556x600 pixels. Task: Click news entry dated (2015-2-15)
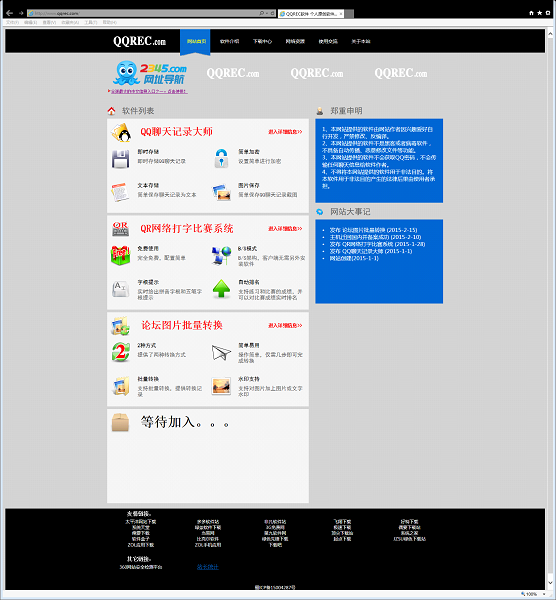(373, 230)
